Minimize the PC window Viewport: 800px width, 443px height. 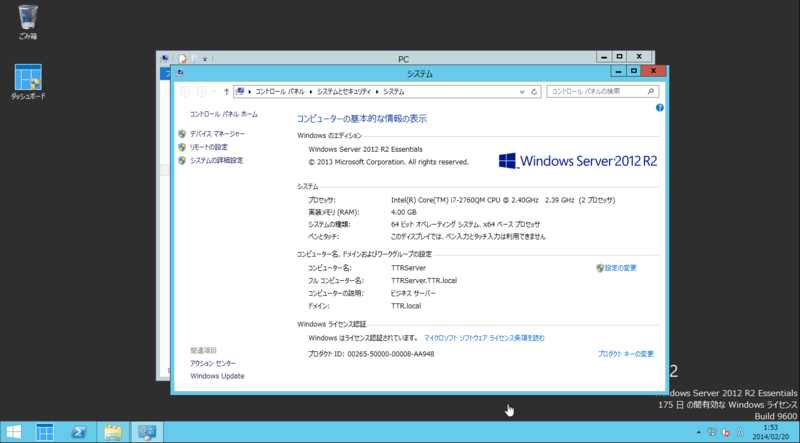pos(604,57)
